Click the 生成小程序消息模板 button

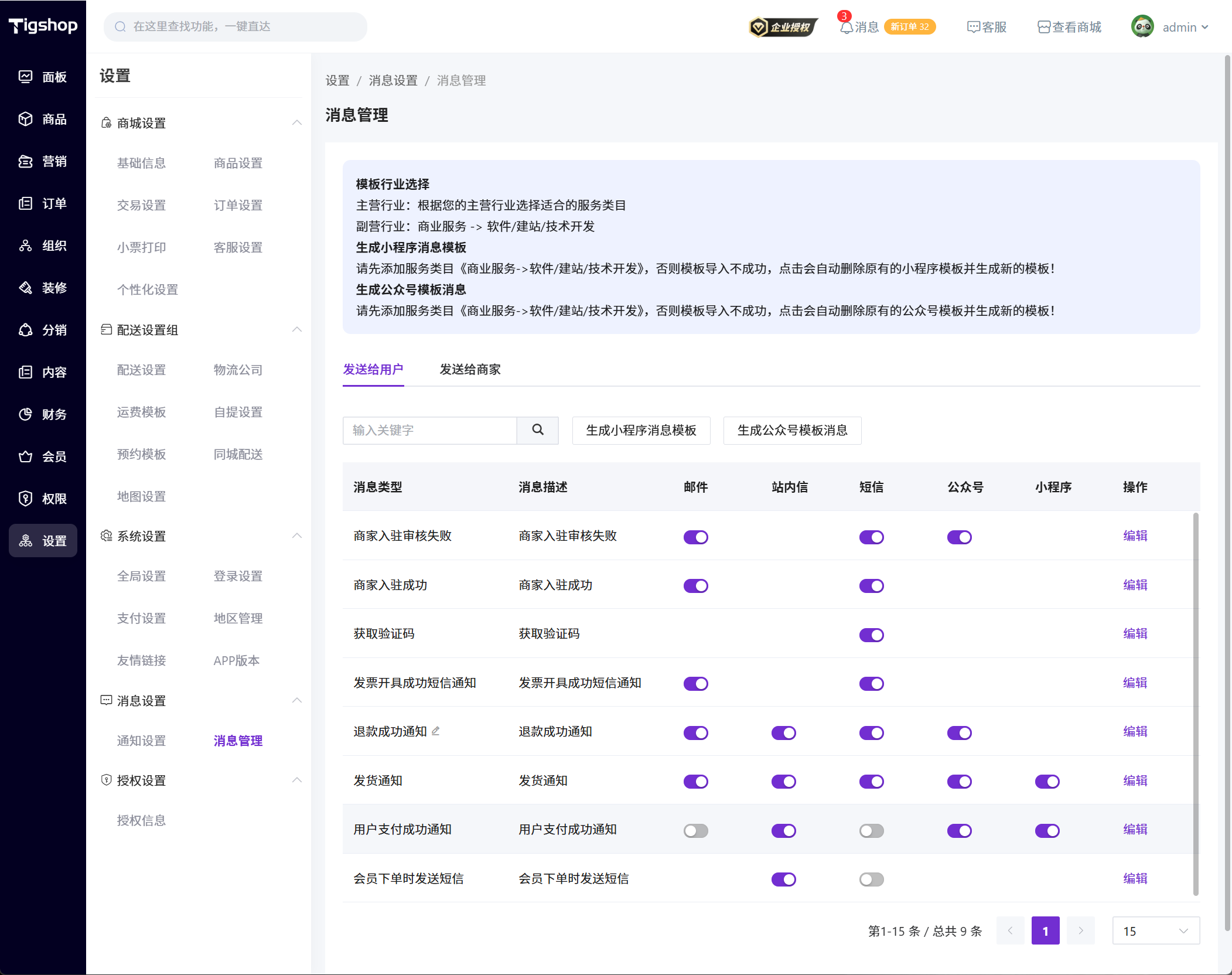[641, 431]
